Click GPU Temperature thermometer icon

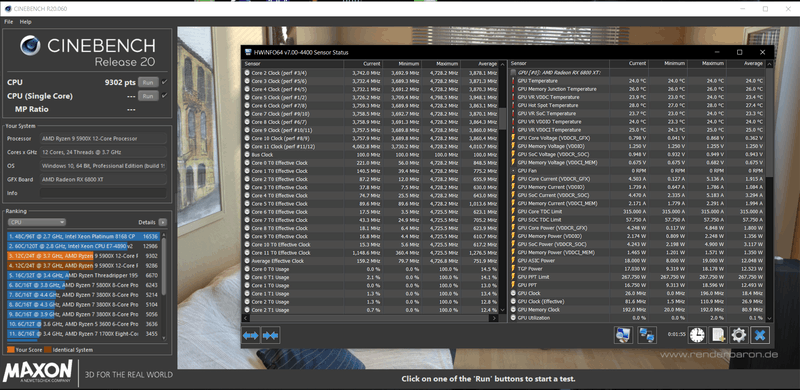513,81
